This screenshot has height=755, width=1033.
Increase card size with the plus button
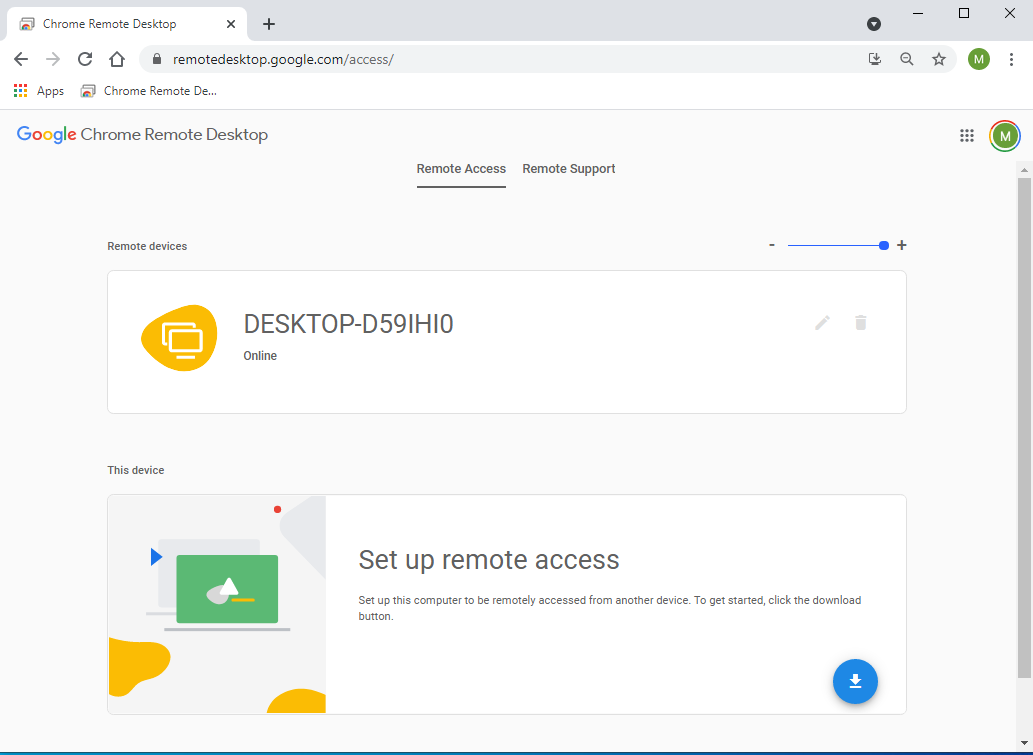pos(902,245)
